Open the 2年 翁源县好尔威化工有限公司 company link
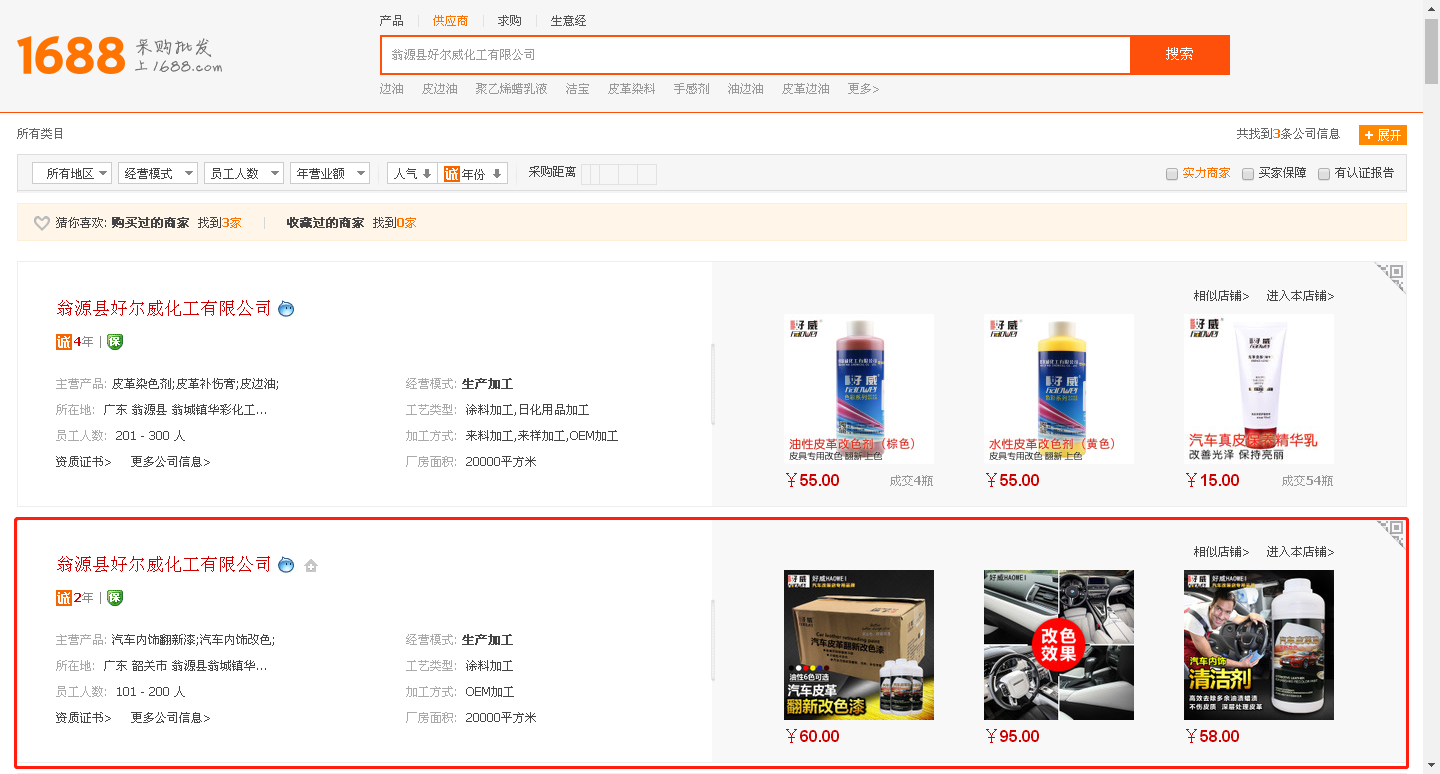 point(164,564)
